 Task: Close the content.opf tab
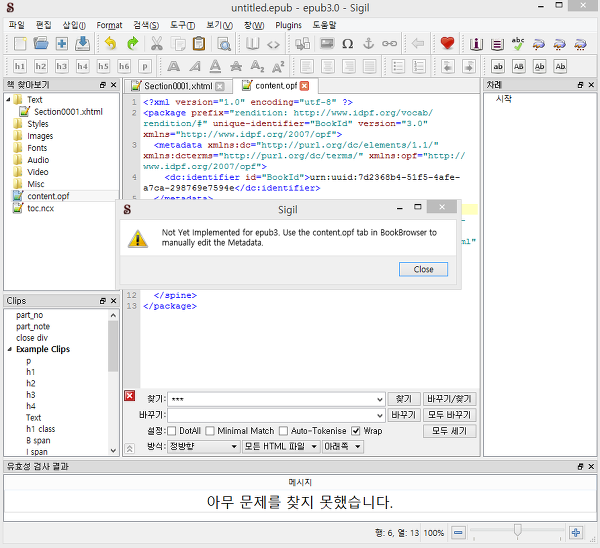click(x=304, y=86)
